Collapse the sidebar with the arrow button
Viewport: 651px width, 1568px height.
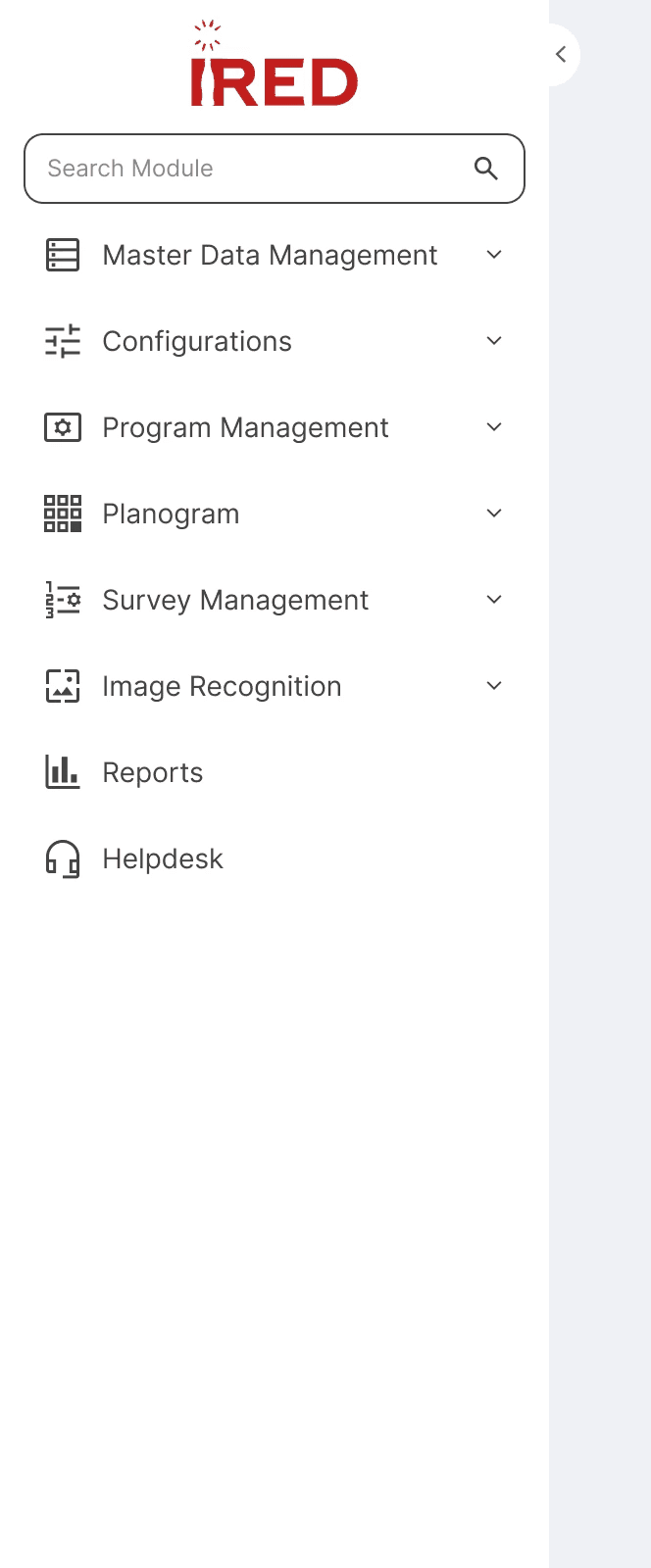[x=561, y=55]
